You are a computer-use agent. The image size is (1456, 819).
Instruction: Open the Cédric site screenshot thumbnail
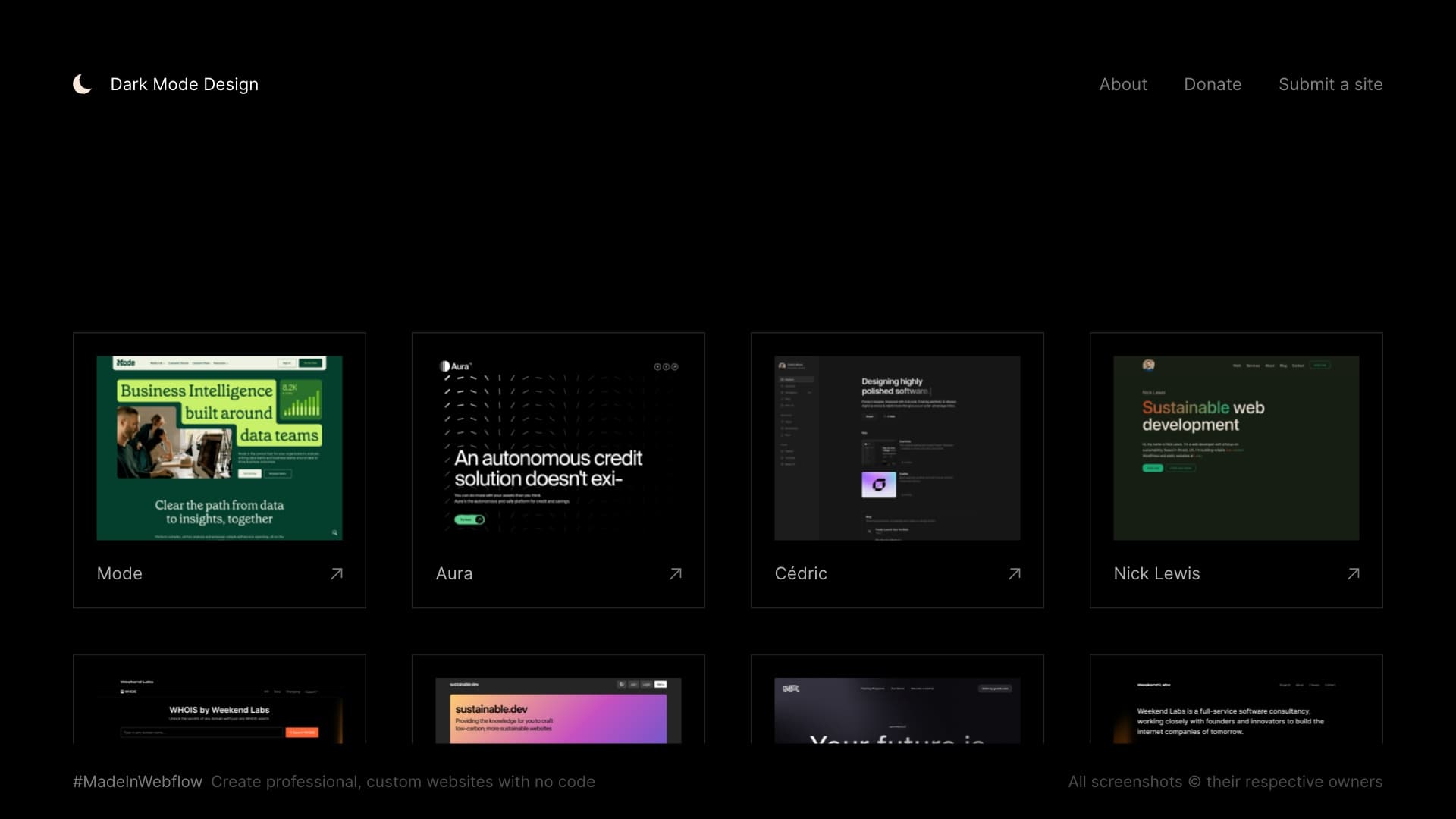[x=897, y=448]
